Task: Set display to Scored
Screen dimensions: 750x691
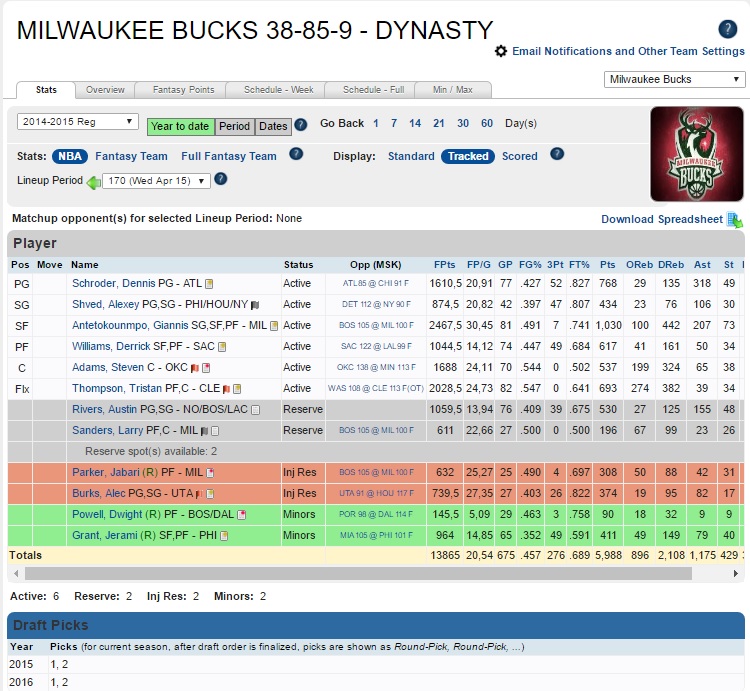Action: (519, 156)
